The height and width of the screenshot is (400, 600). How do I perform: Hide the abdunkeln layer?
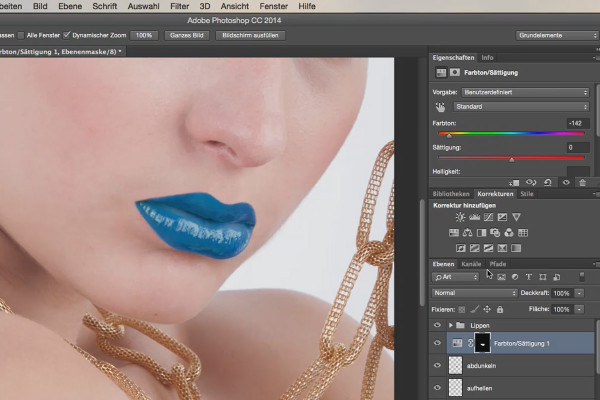(x=437, y=366)
